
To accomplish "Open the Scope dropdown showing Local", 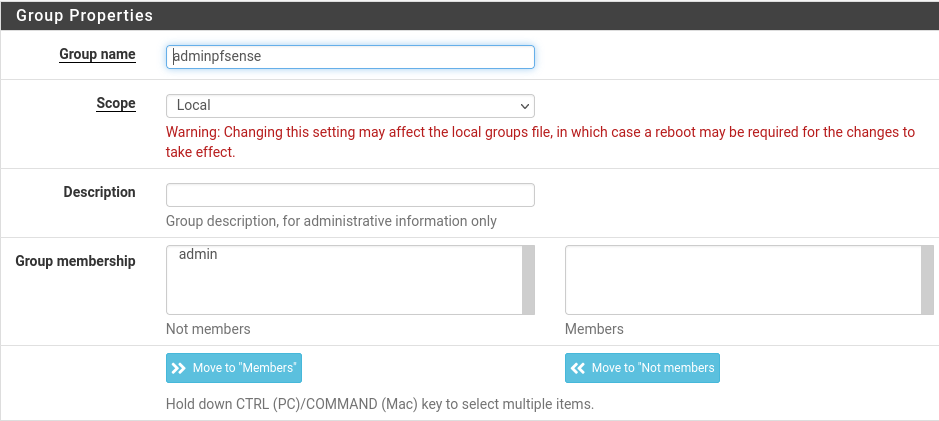I will point(350,106).
